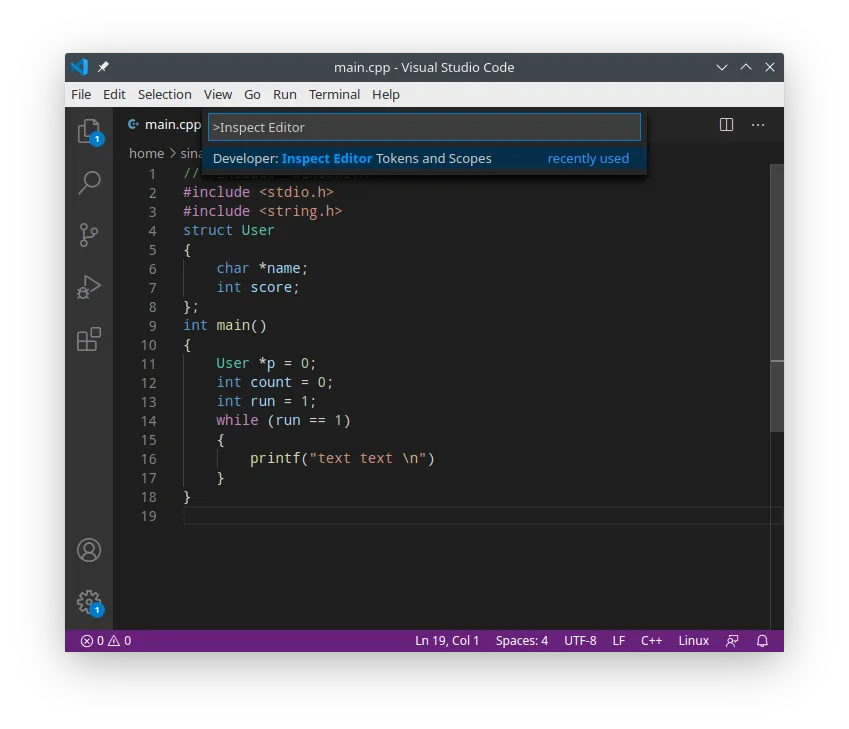Click the '#include <string.h>' line

(263, 211)
